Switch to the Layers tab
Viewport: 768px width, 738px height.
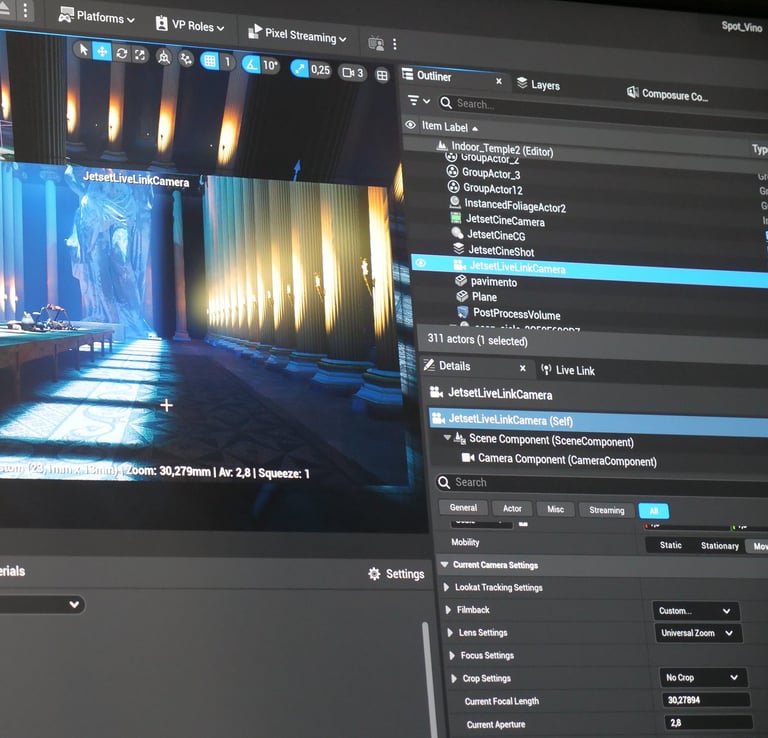pyautogui.click(x=539, y=84)
